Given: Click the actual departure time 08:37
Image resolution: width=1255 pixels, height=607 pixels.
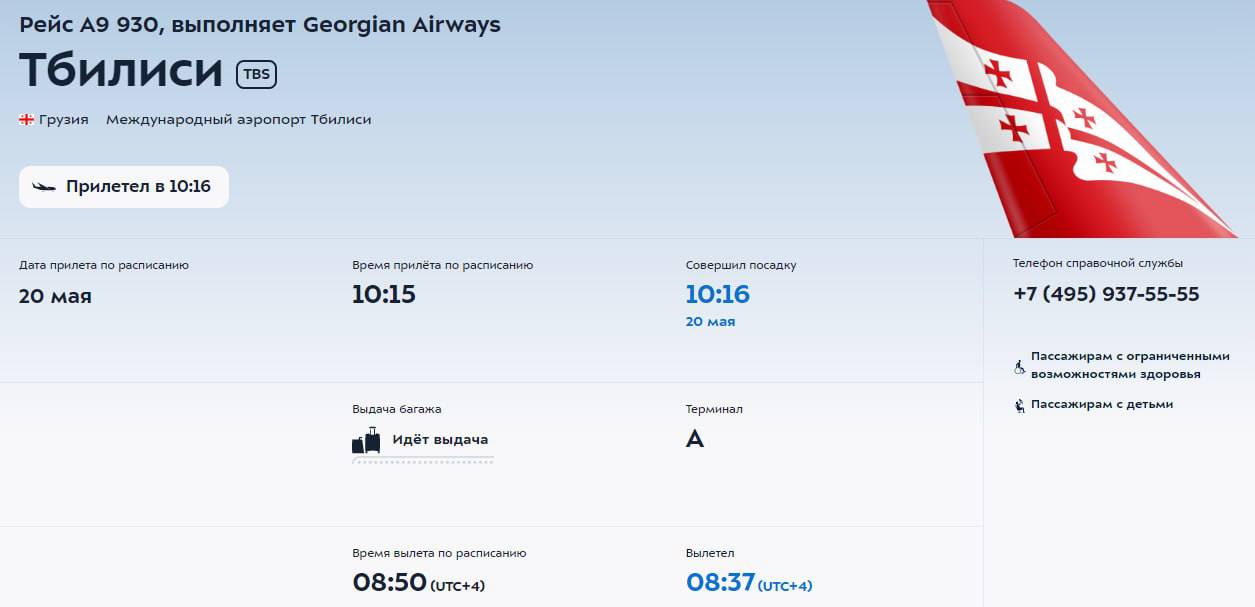Looking at the screenshot, I should point(720,582).
